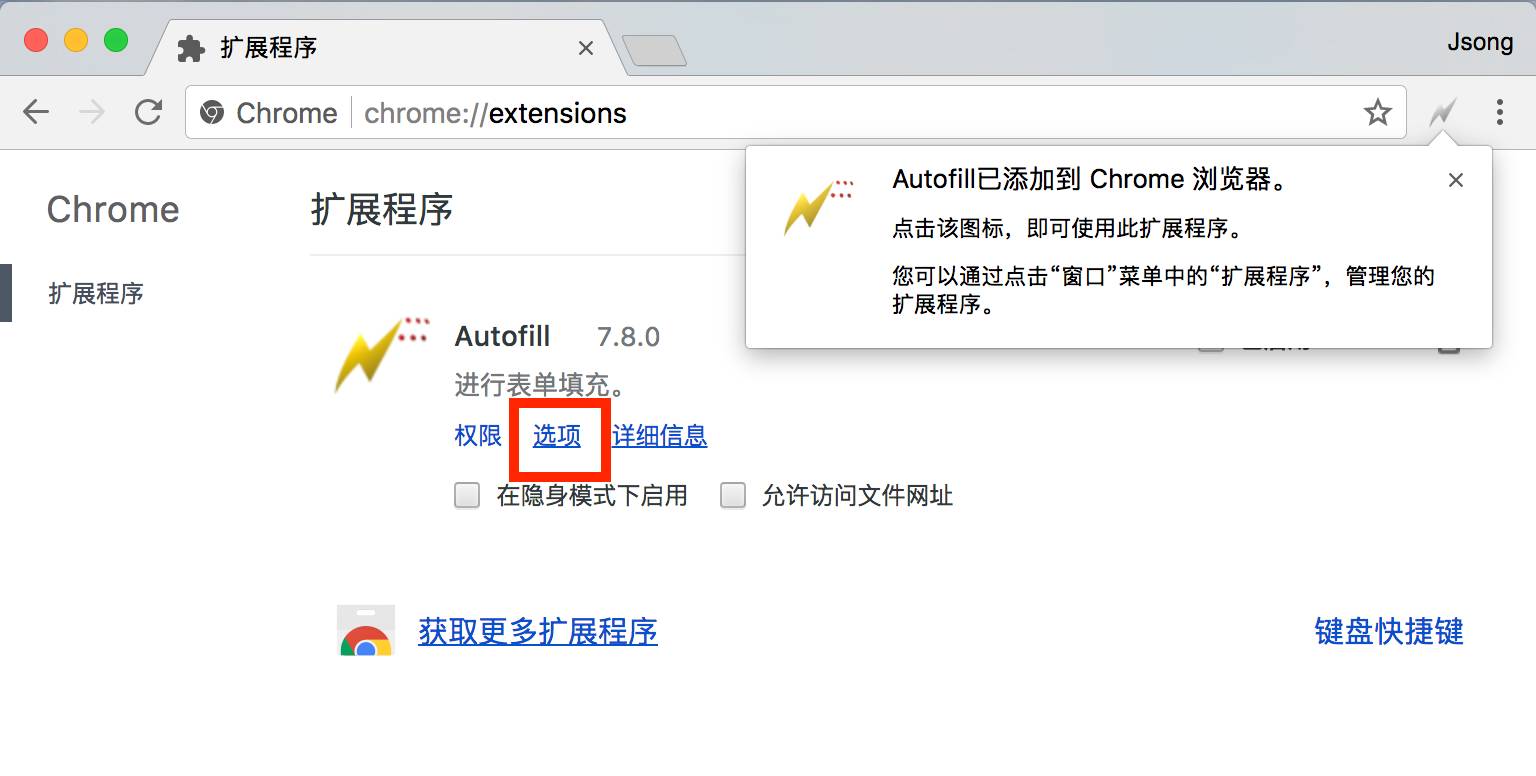Dismiss the Autofill added notification popup
1536x776 pixels.
click(1456, 180)
